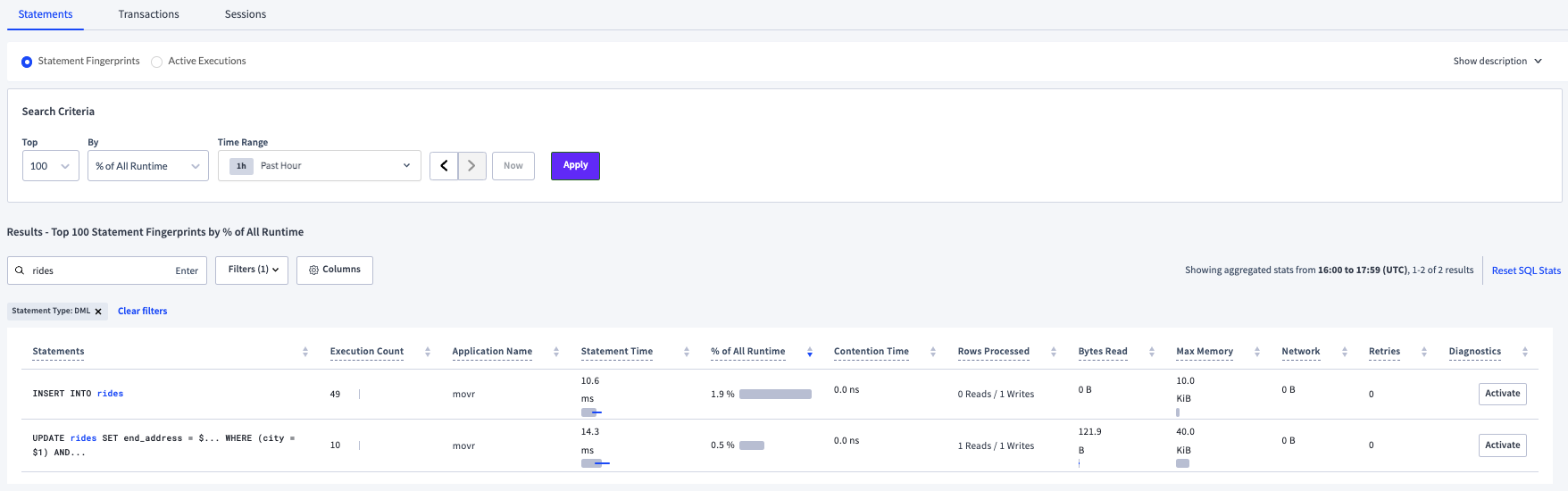Sort by Execution Count column arrows
Viewport: 1568px width, 491px height.
pos(428,352)
